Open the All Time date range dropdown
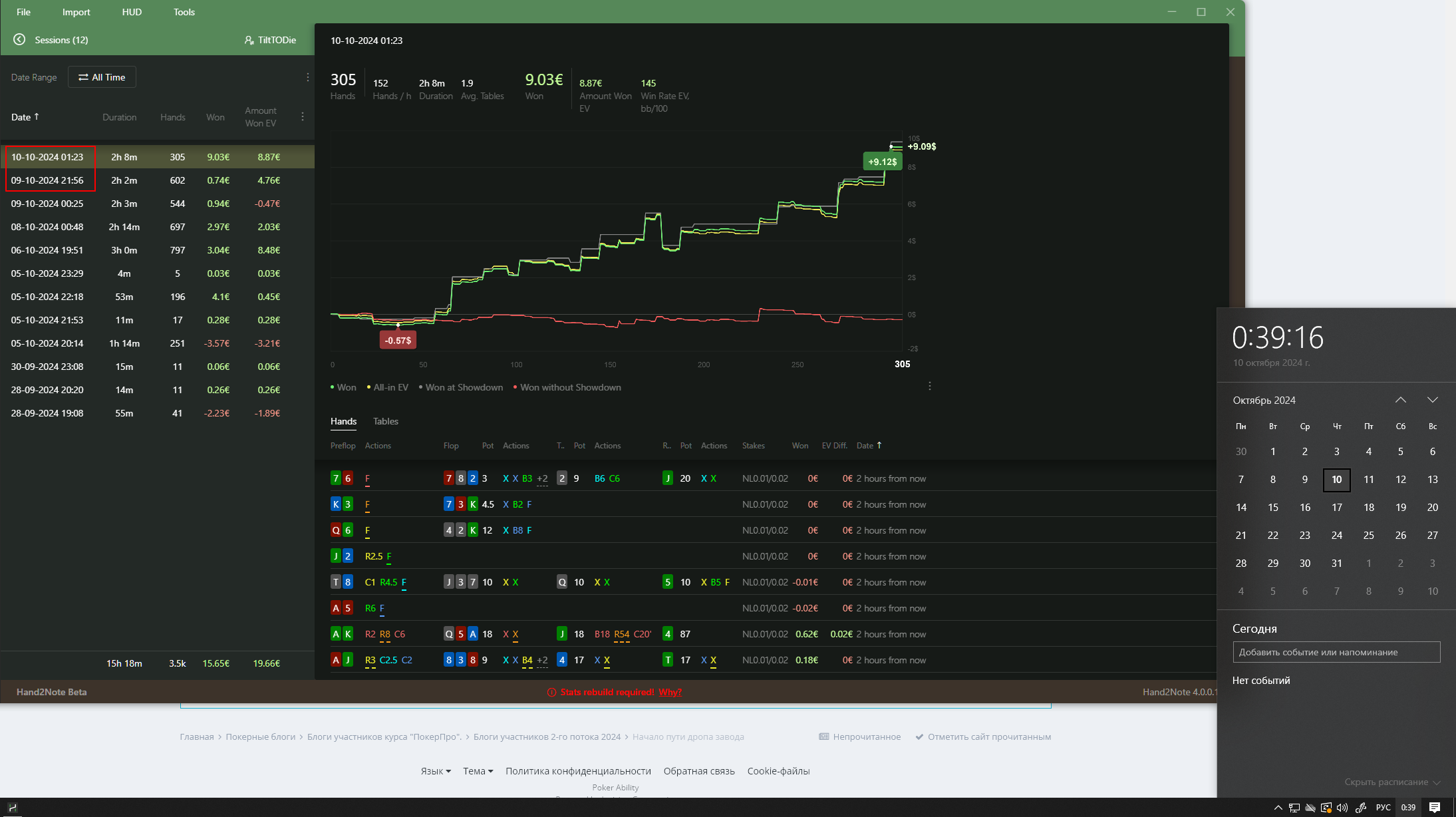 click(x=102, y=77)
